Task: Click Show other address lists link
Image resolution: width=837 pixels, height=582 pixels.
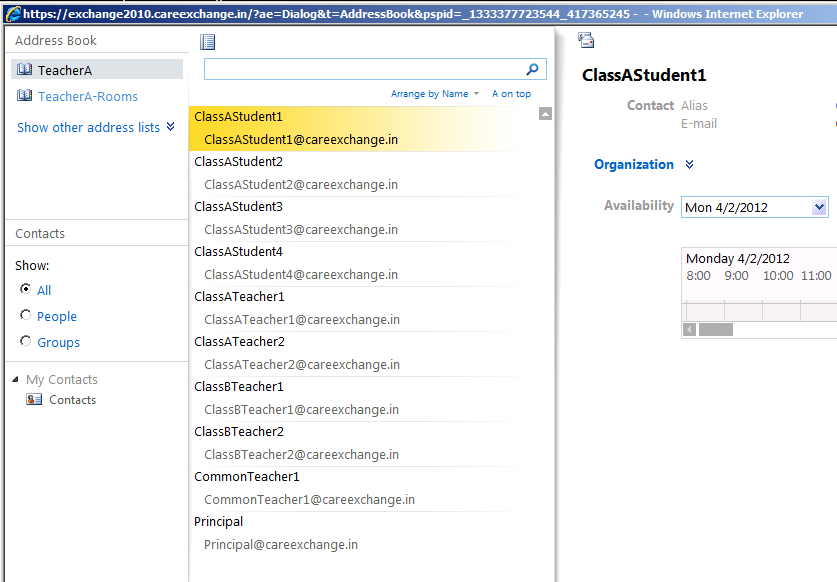Action: click(x=89, y=127)
